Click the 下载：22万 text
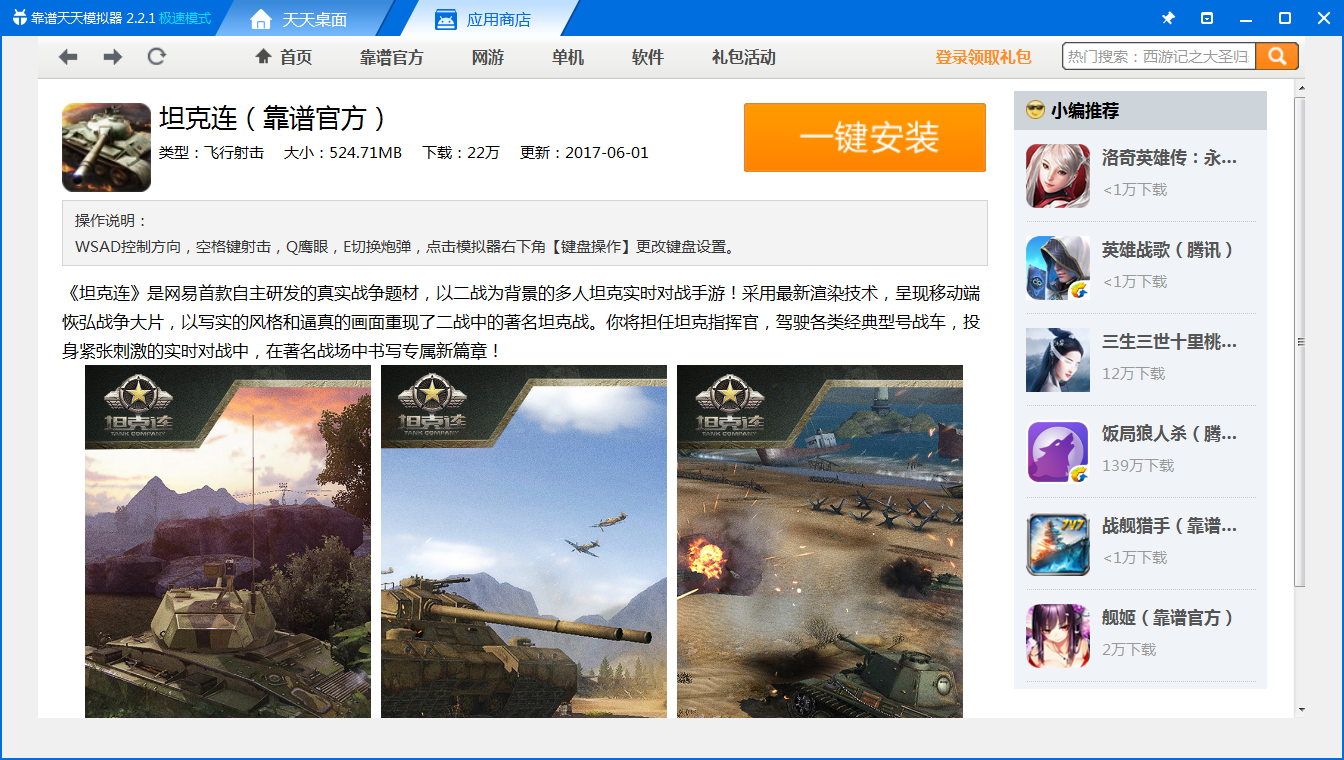This screenshot has width=1344, height=760. click(x=461, y=153)
